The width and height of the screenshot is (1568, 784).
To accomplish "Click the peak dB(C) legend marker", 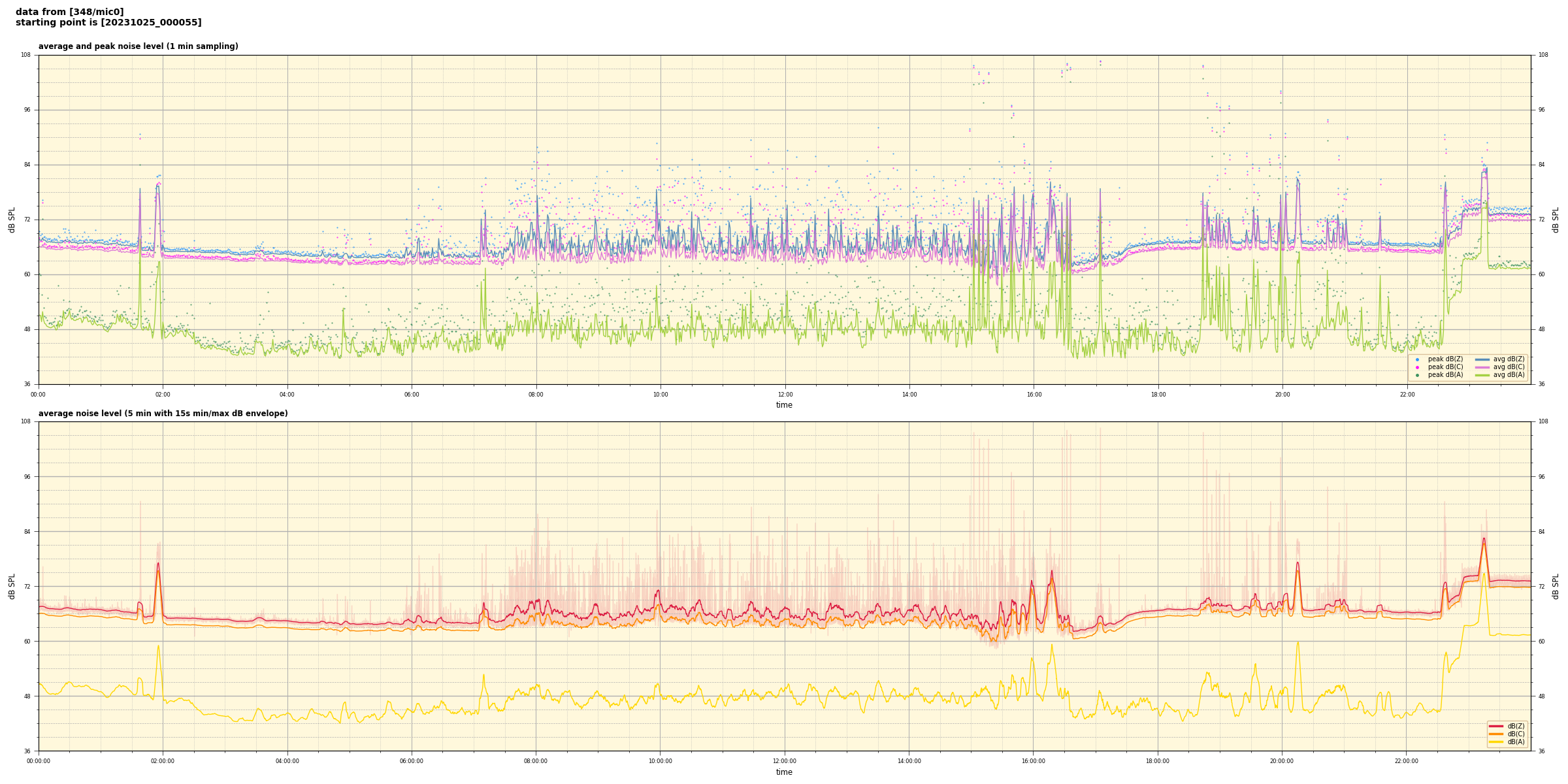I will tap(1417, 367).
